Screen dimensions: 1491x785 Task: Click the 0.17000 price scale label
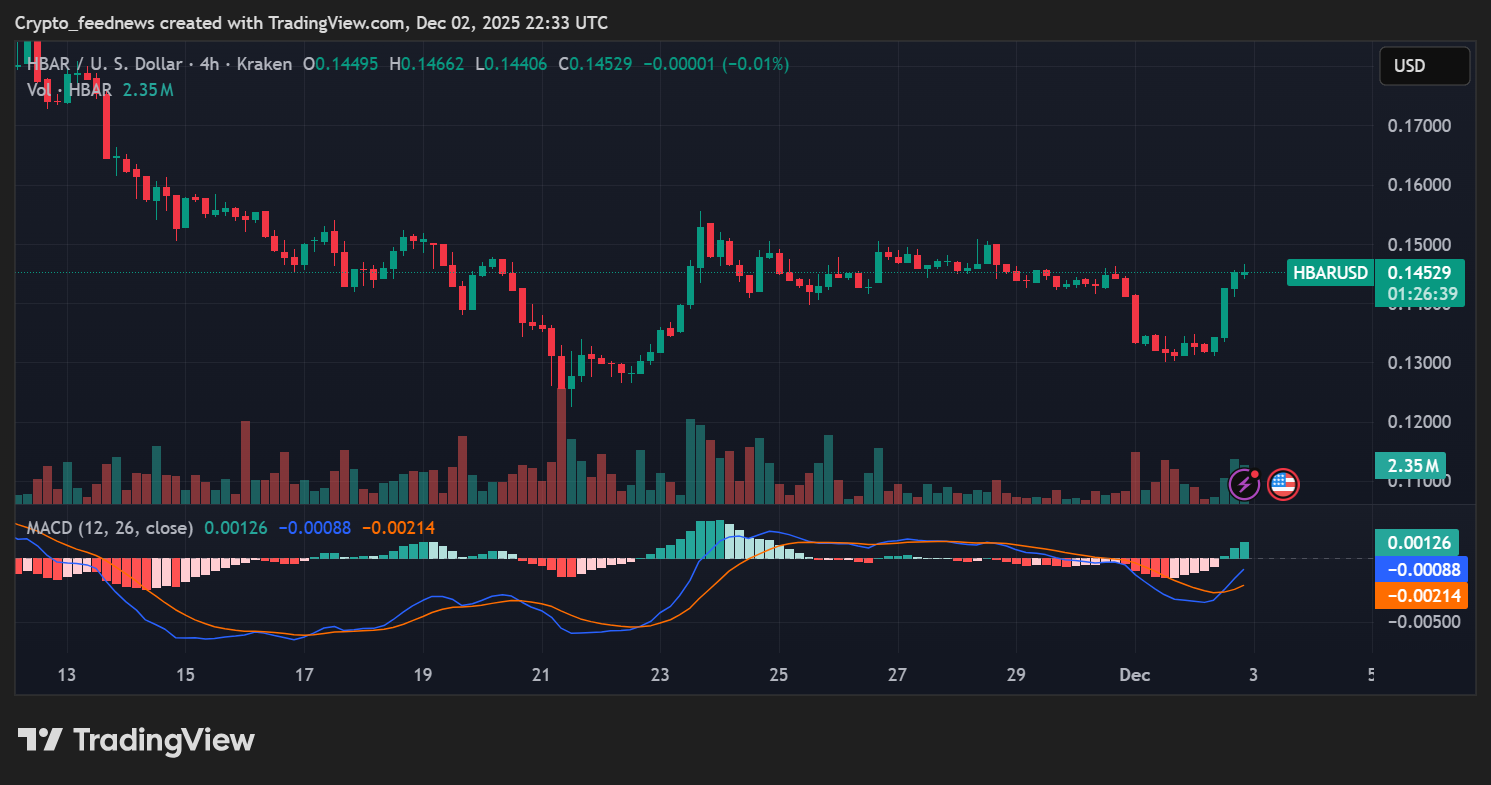coord(1419,126)
